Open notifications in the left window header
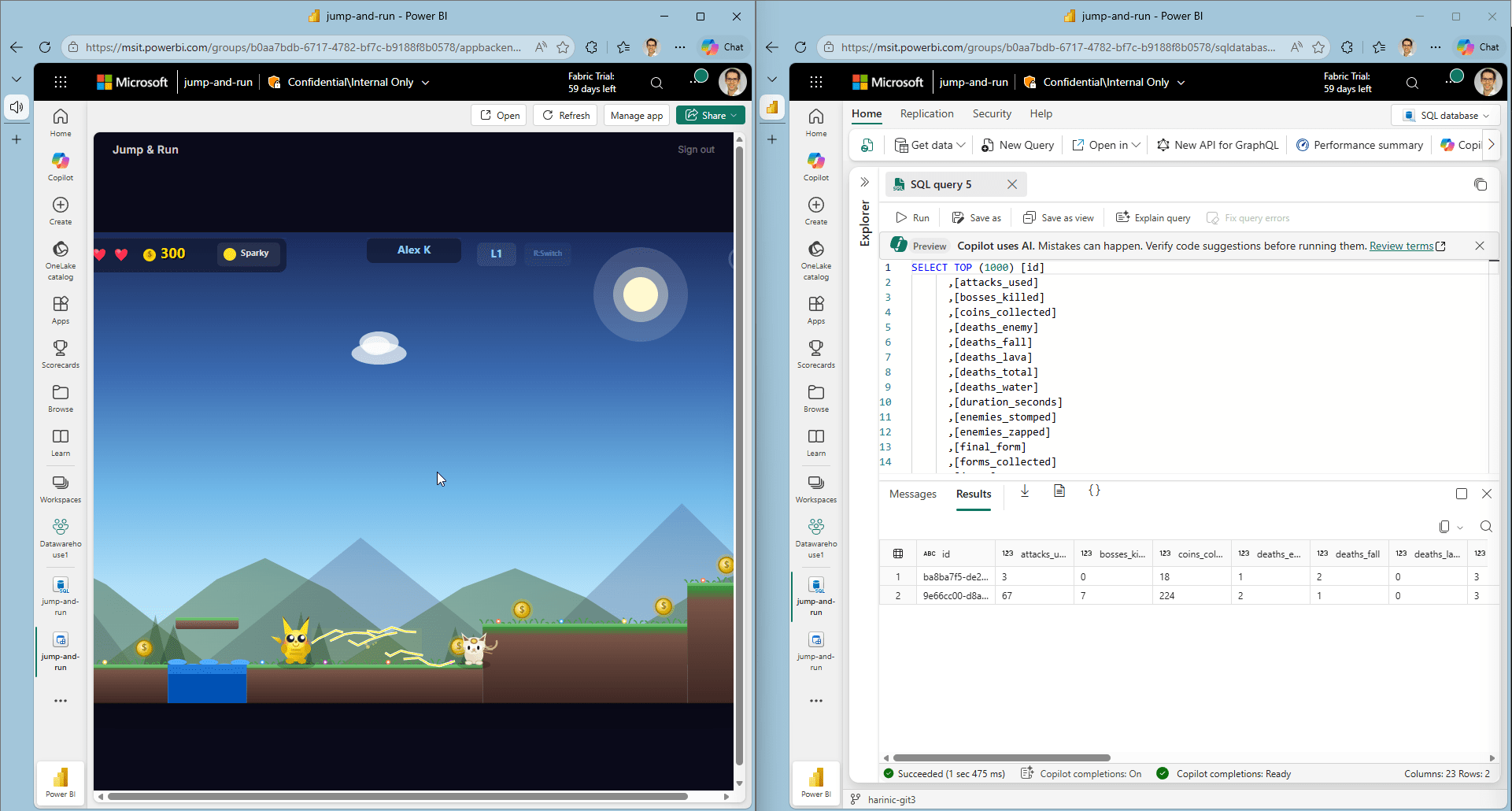 point(697,79)
